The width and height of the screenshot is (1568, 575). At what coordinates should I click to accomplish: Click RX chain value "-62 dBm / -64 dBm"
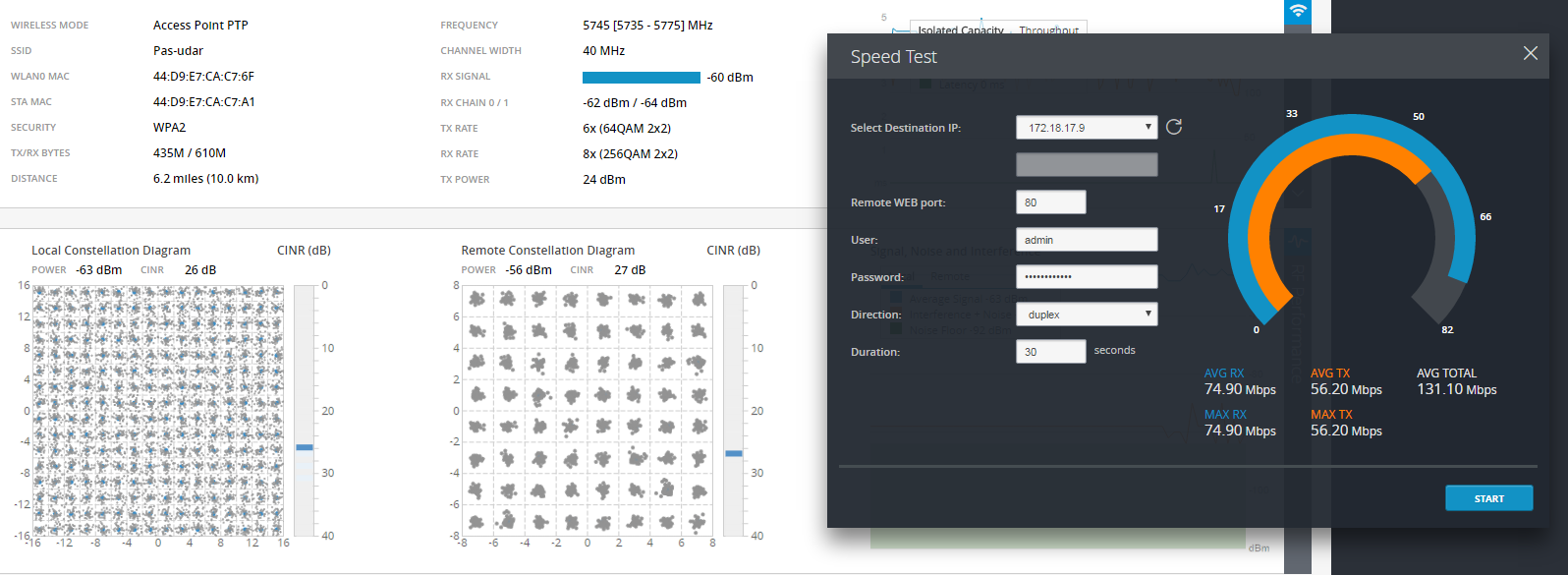click(x=635, y=103)
